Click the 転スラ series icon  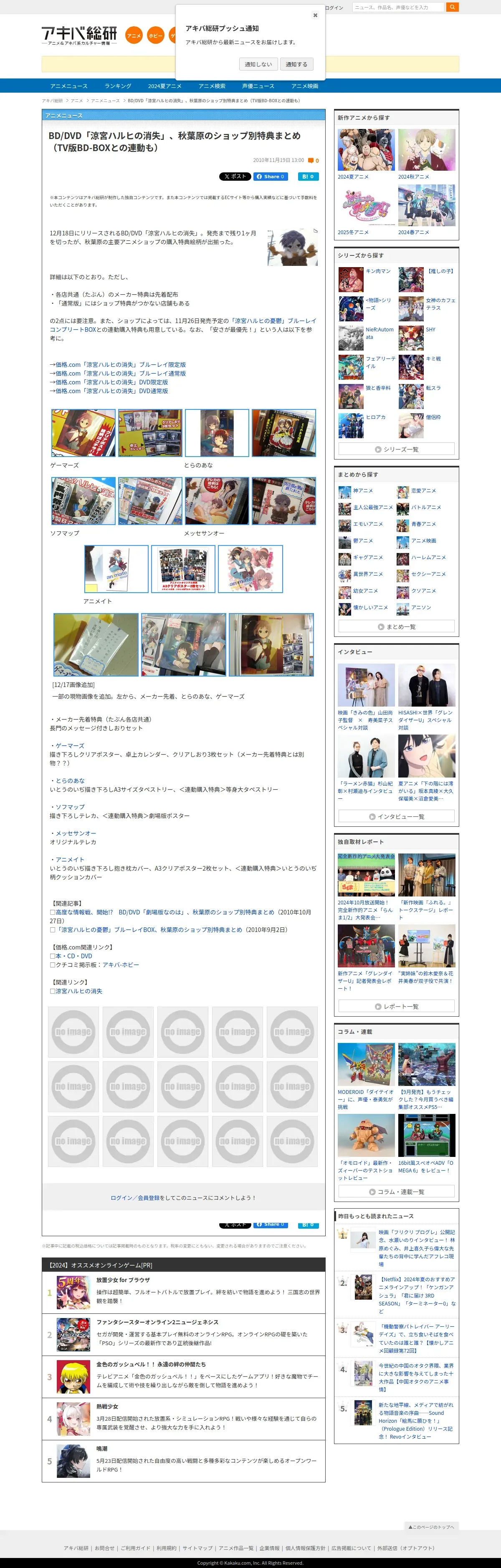[x=412, y=397]
